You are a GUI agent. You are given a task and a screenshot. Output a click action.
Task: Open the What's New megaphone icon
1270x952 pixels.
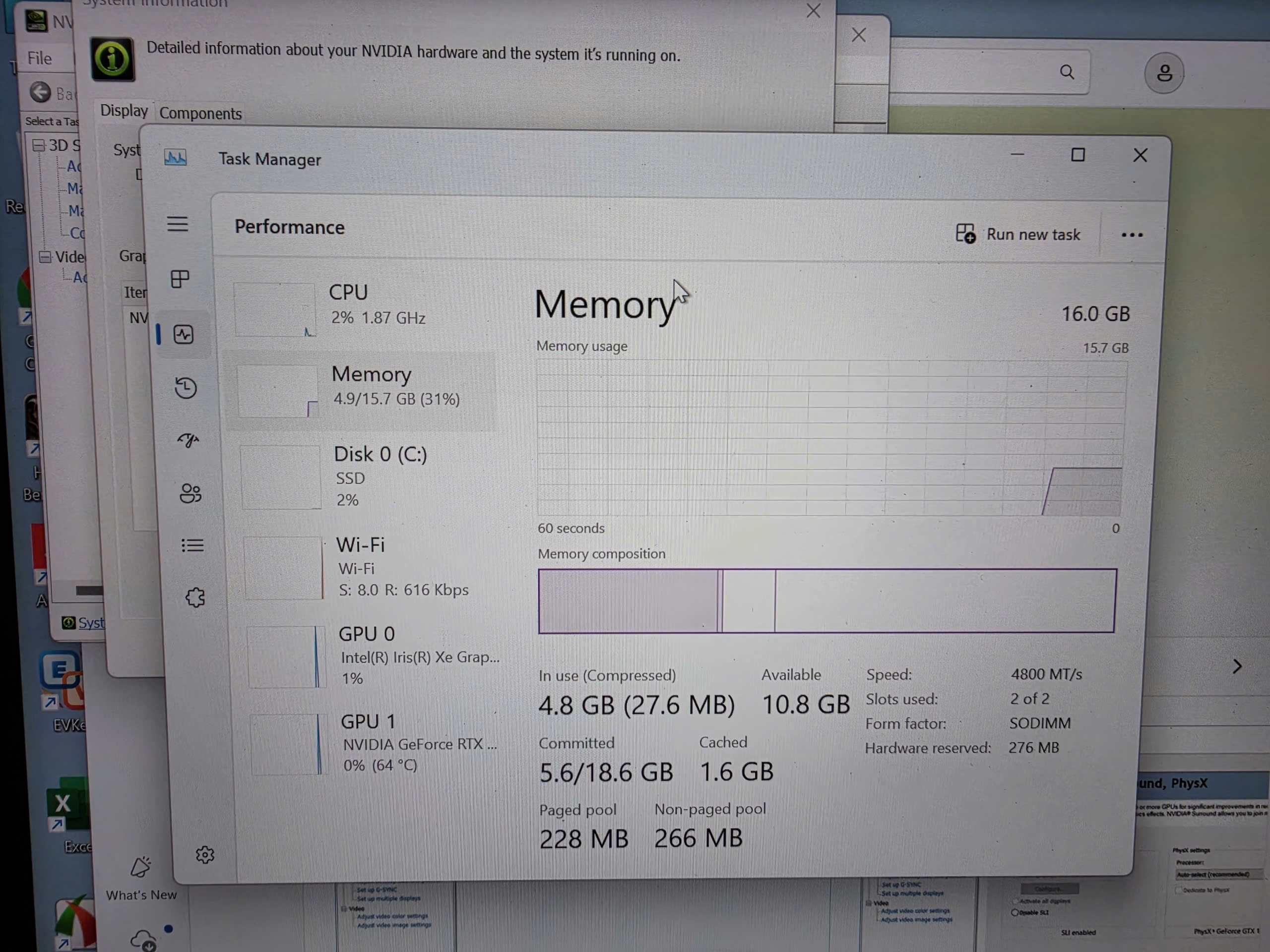point(141,867)
